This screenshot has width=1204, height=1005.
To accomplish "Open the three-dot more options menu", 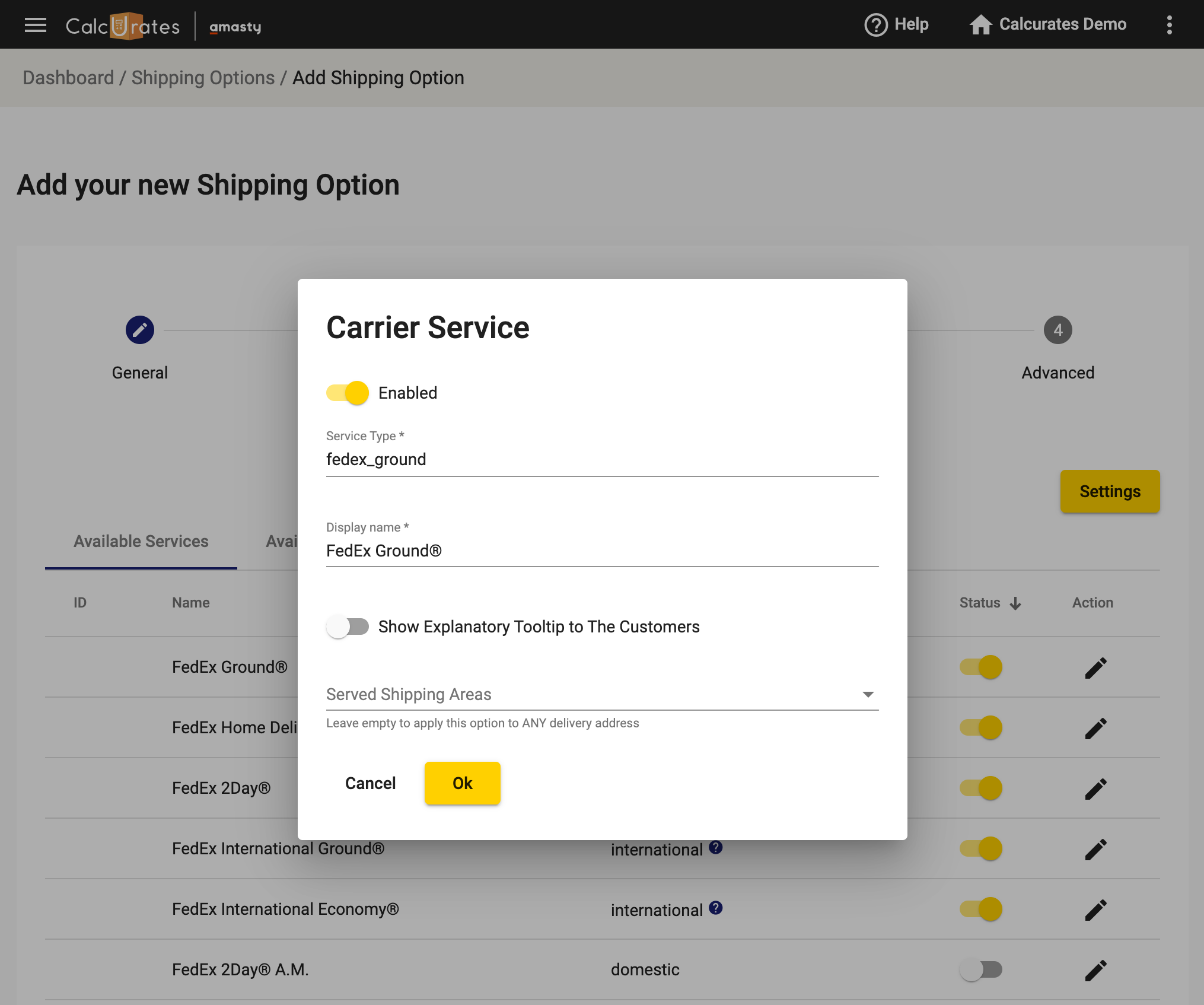I will pyautogui.click(x=1170, y=25).
